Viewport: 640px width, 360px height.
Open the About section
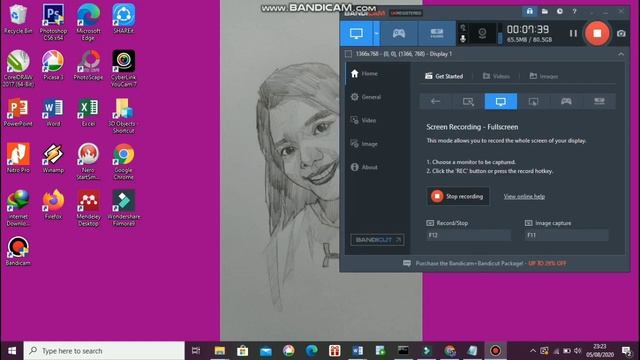[378, 167]
